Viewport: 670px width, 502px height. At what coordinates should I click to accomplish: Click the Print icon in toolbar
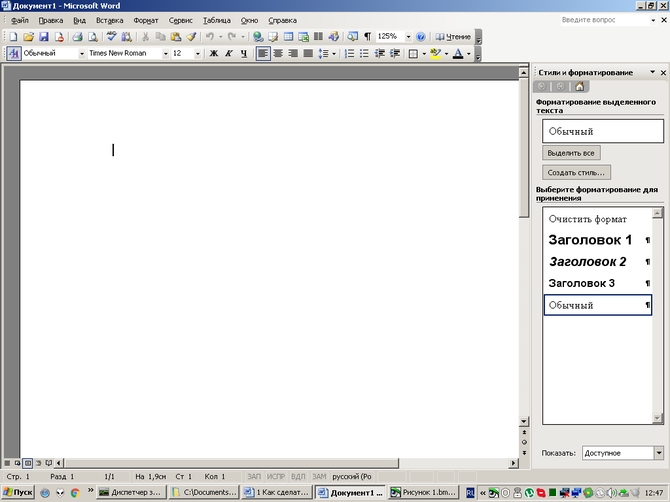77,36
